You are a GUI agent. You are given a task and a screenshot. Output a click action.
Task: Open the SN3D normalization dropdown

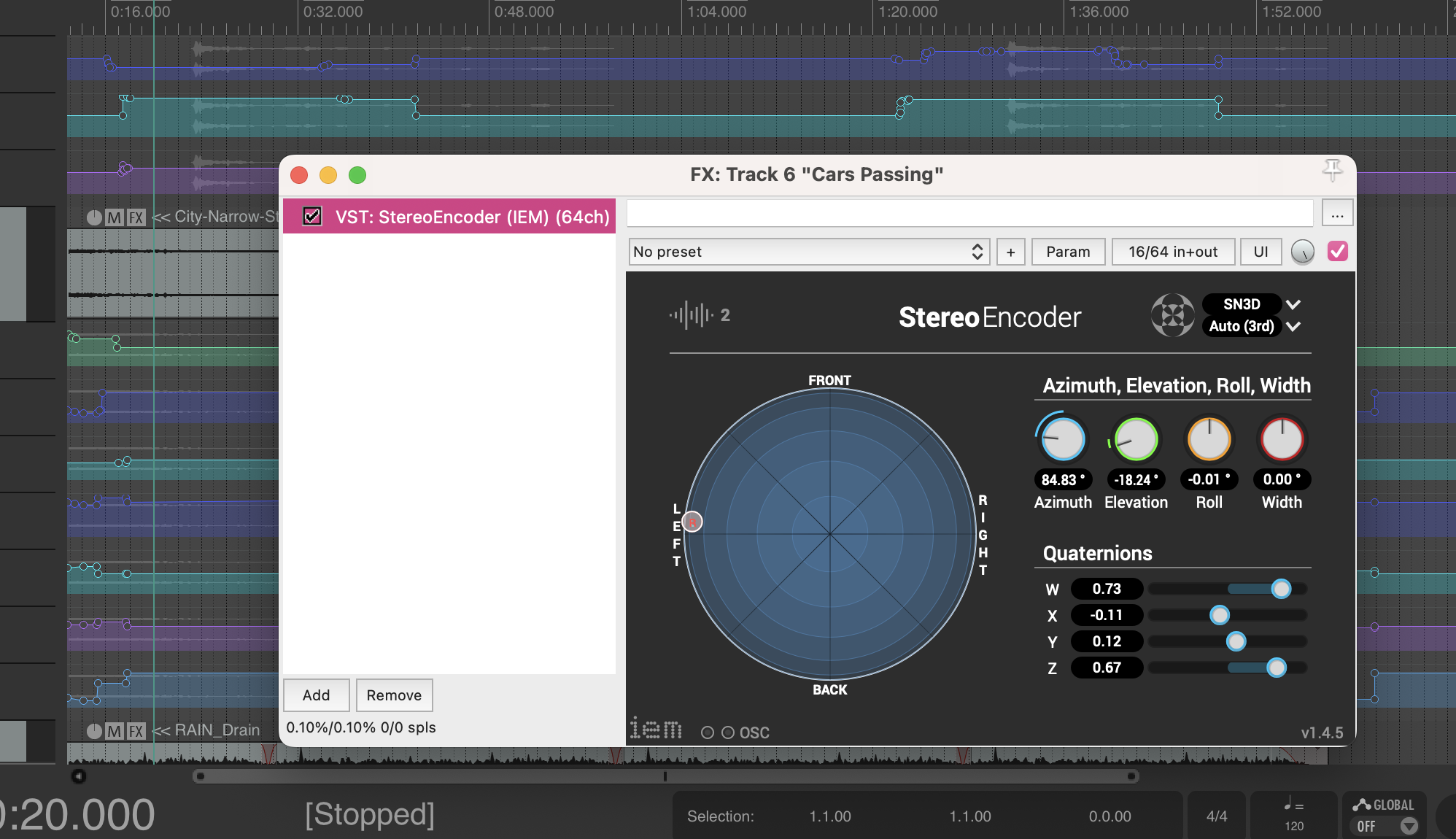(x=1242, y=304)
